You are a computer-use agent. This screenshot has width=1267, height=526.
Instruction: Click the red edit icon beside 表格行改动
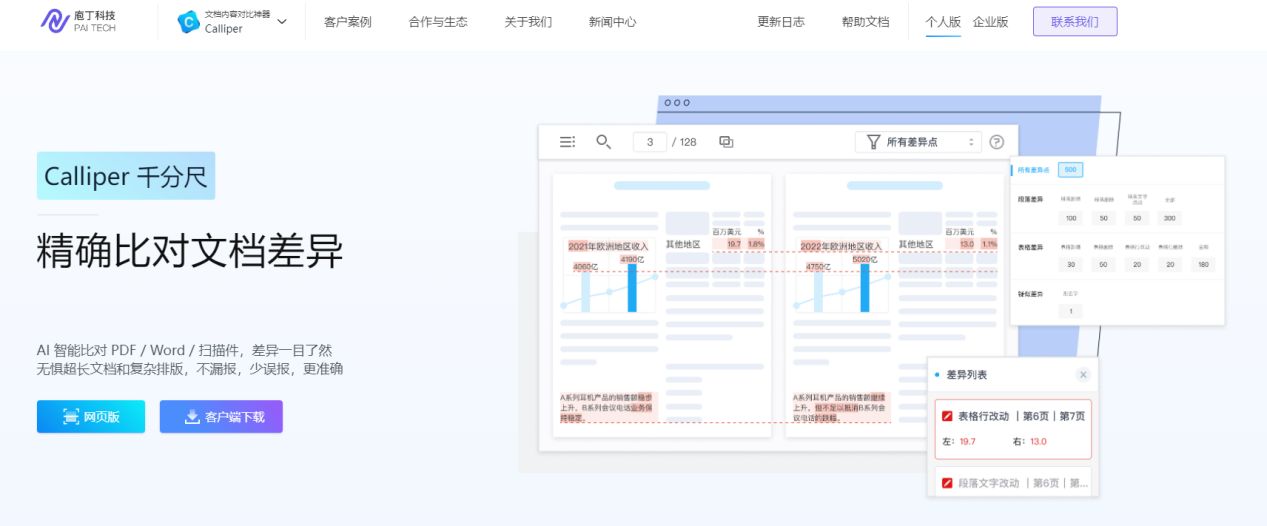tap(947, 416)
